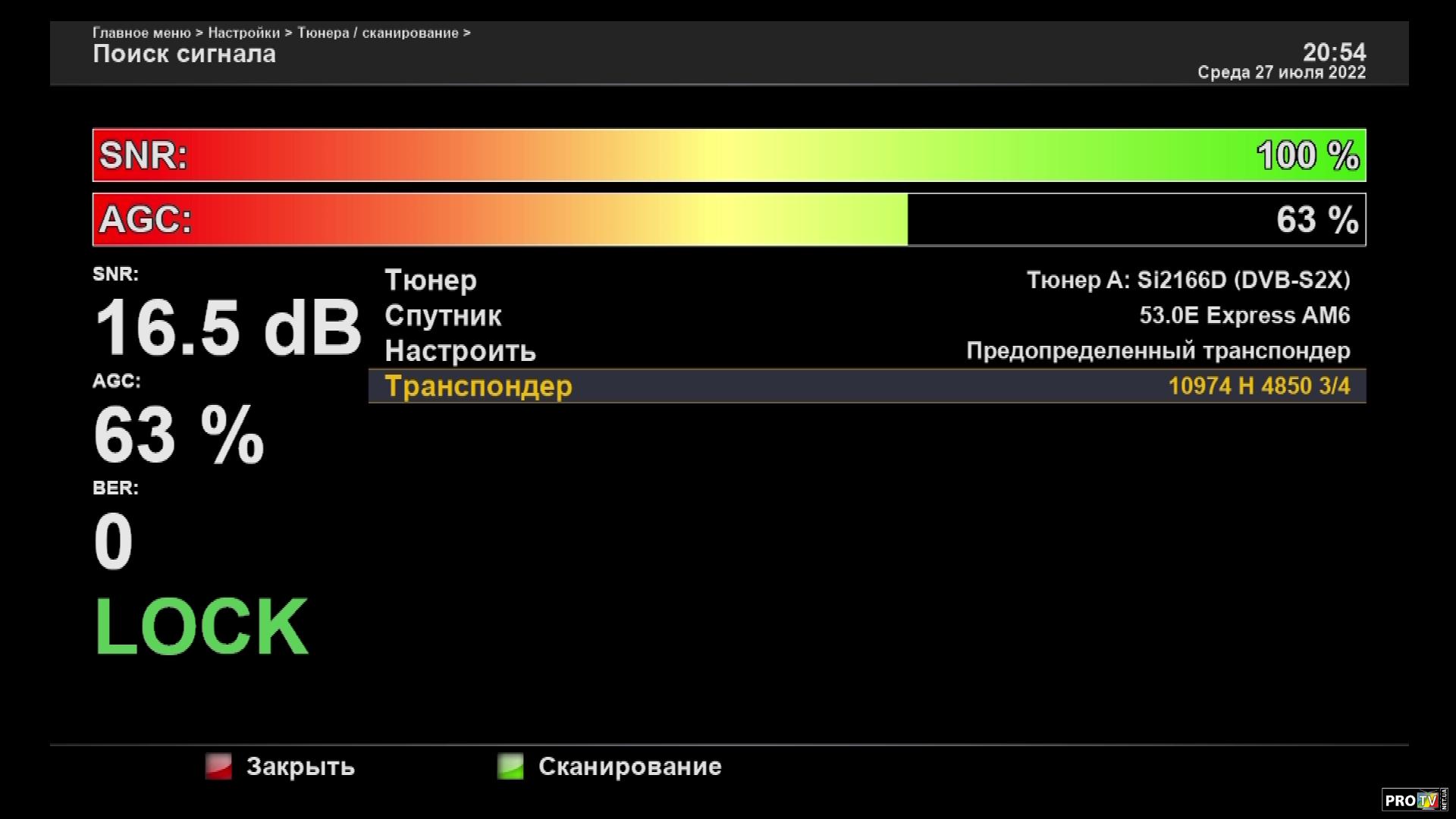Screen dimensions: 1456x819
Task: Click the green LOCK status indicator
Action: click(x=201, y=627)
